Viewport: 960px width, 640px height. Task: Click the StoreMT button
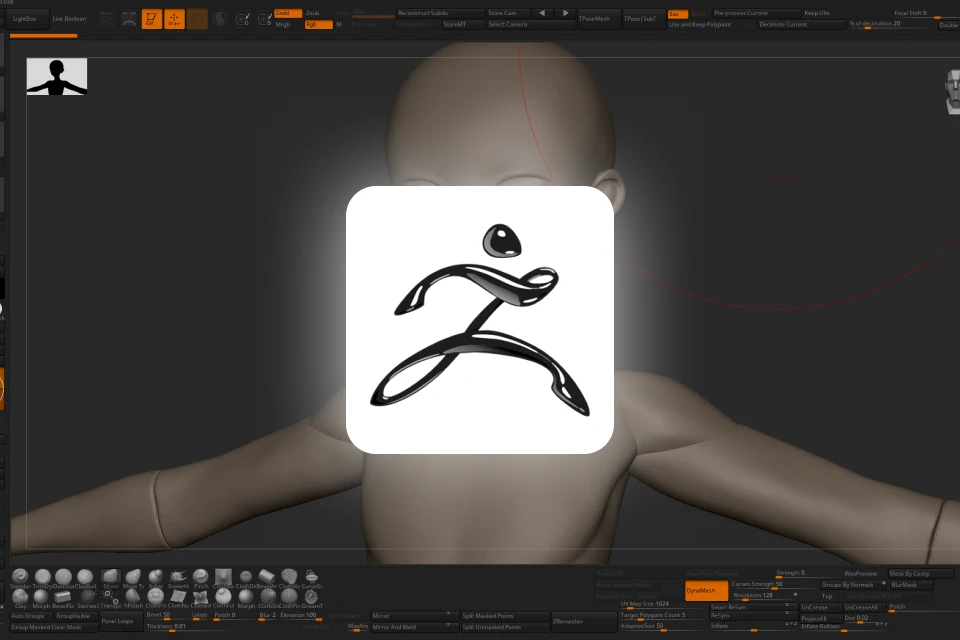[462, 24]
